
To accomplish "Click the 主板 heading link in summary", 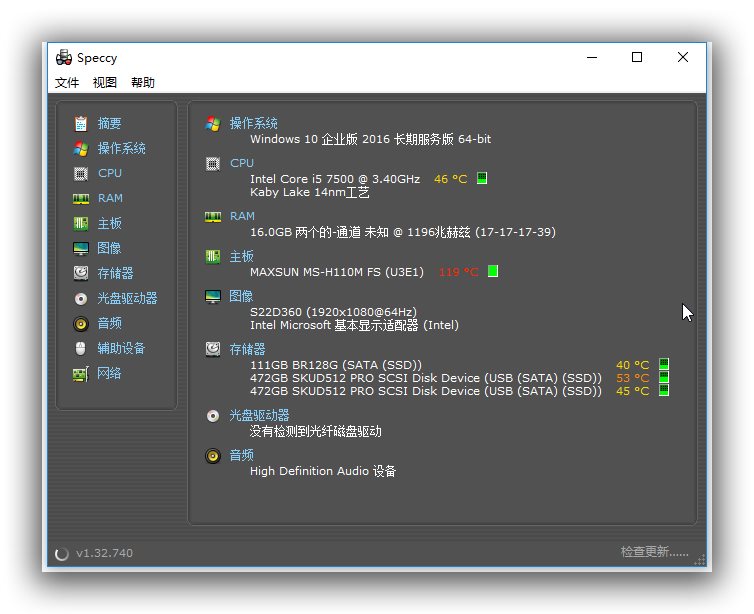I will point(241,257).
